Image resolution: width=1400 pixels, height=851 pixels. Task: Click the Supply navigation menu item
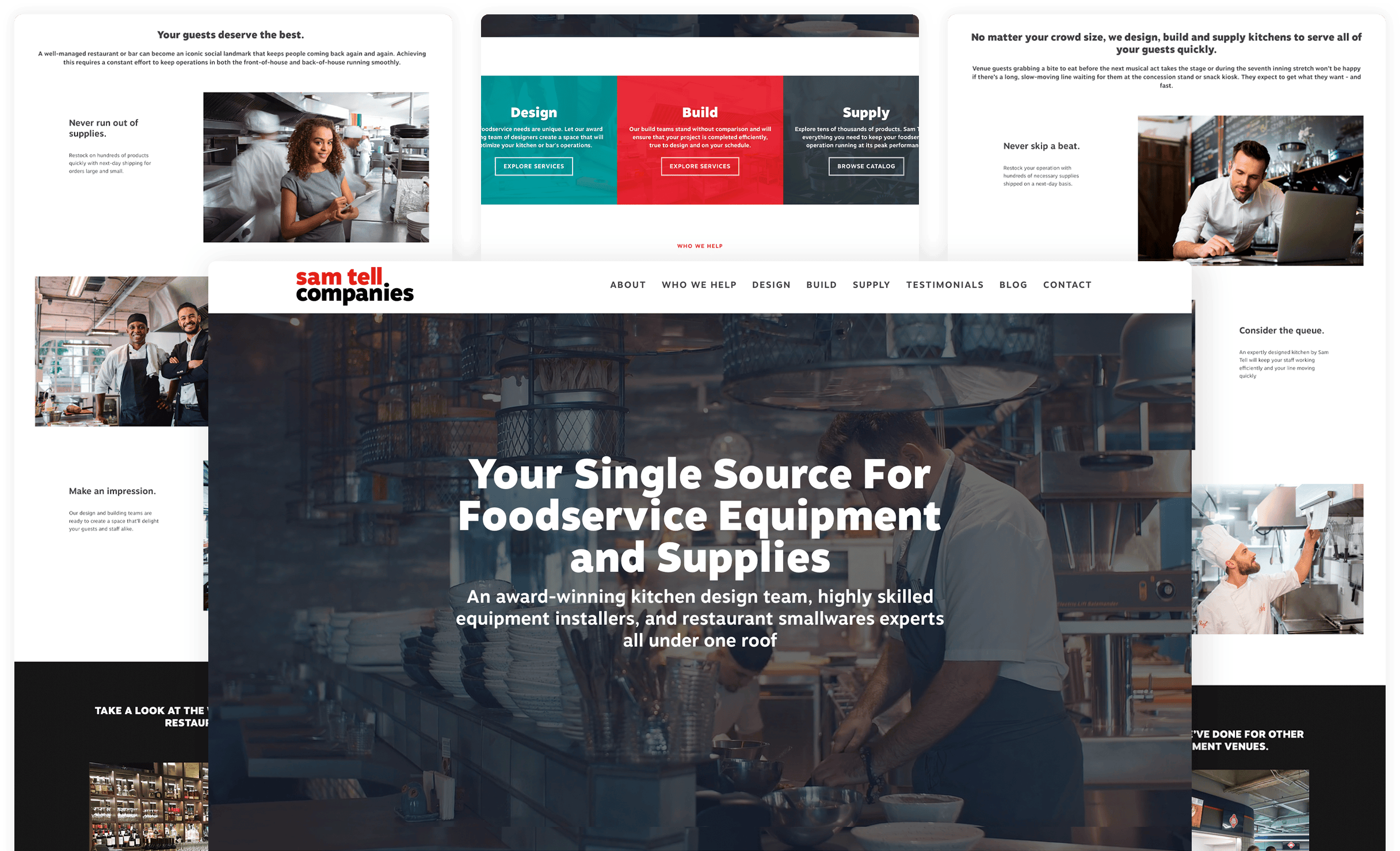(x=868, y=284)
